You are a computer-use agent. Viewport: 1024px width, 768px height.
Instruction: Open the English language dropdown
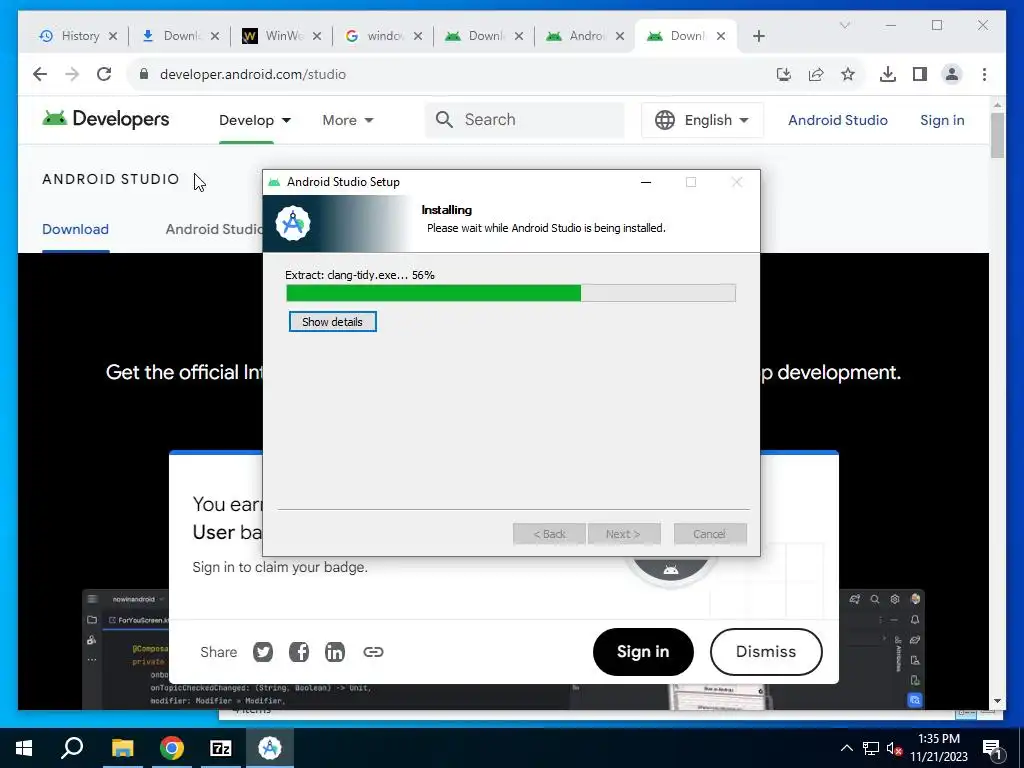(x=702, y=120)
